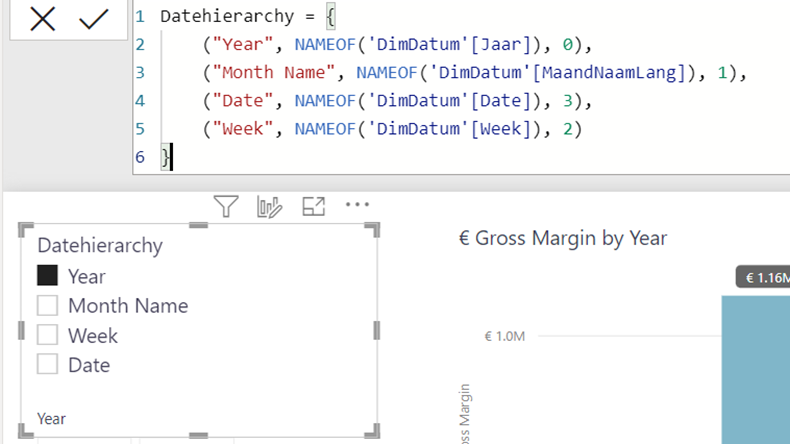Viewport: 790px width, 444px height.
Task: Click the DimDatum[Week] formula line
Action: [x=390, y=129]
